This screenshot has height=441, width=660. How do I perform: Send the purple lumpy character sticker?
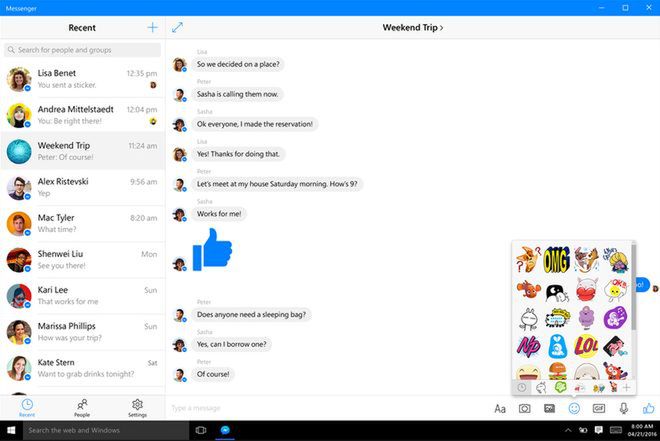pos(586,317)
